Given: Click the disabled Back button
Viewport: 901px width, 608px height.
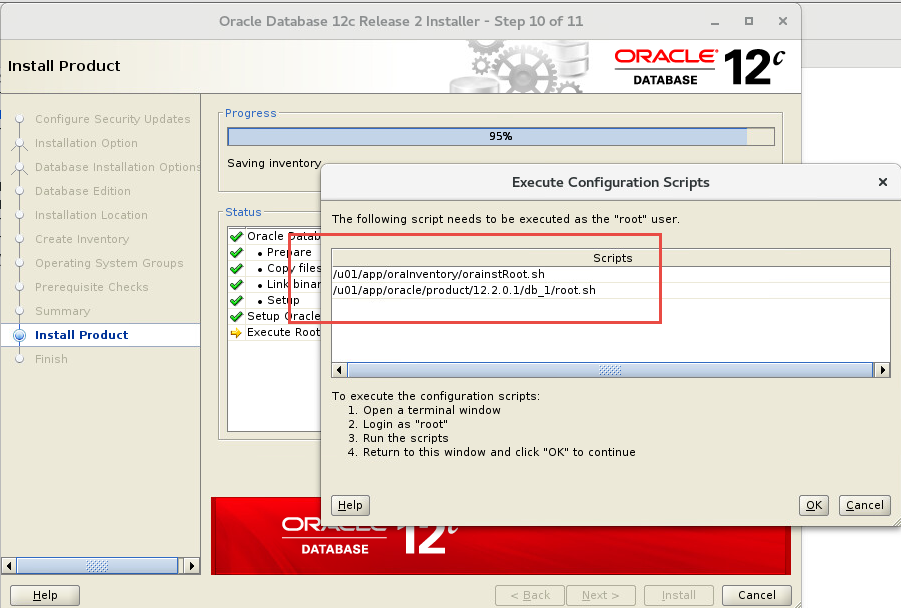Looking at the screenshot, I should (x=530, y=595).
